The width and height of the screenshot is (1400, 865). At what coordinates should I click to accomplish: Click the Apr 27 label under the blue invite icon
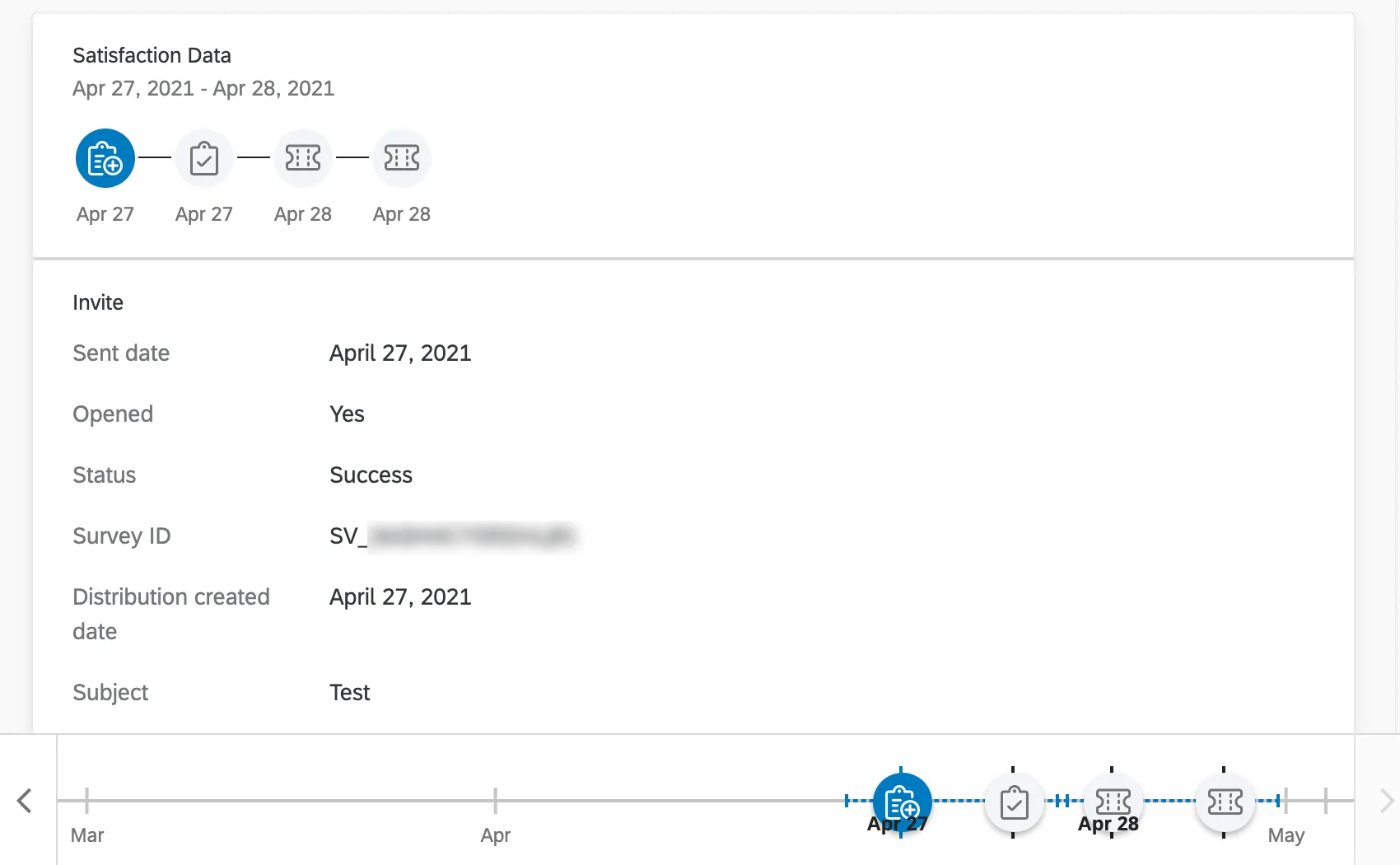click(x=105, y=214)
